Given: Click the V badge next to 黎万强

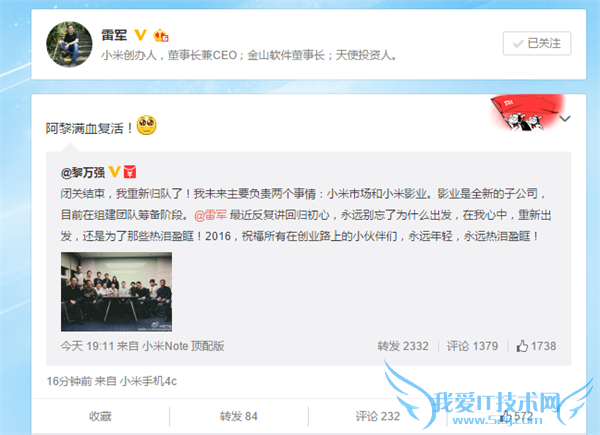Looking at the screenshot, I should tap(114, 171).
